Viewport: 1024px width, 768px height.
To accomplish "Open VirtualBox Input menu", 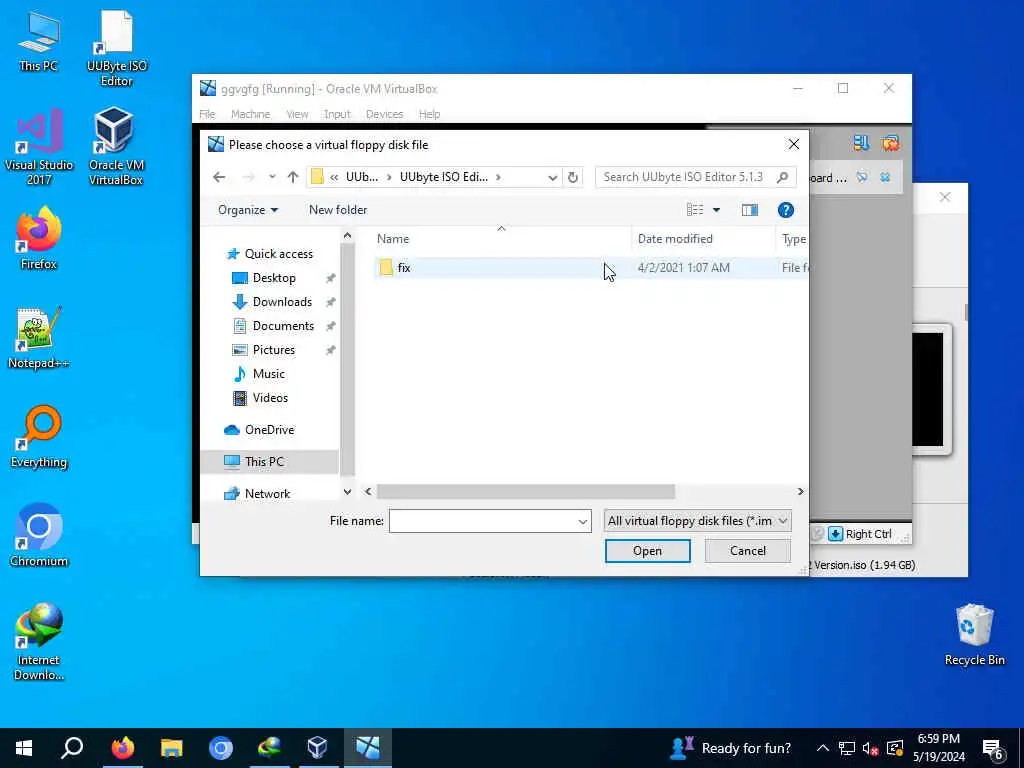I will [x=337, y=114].
